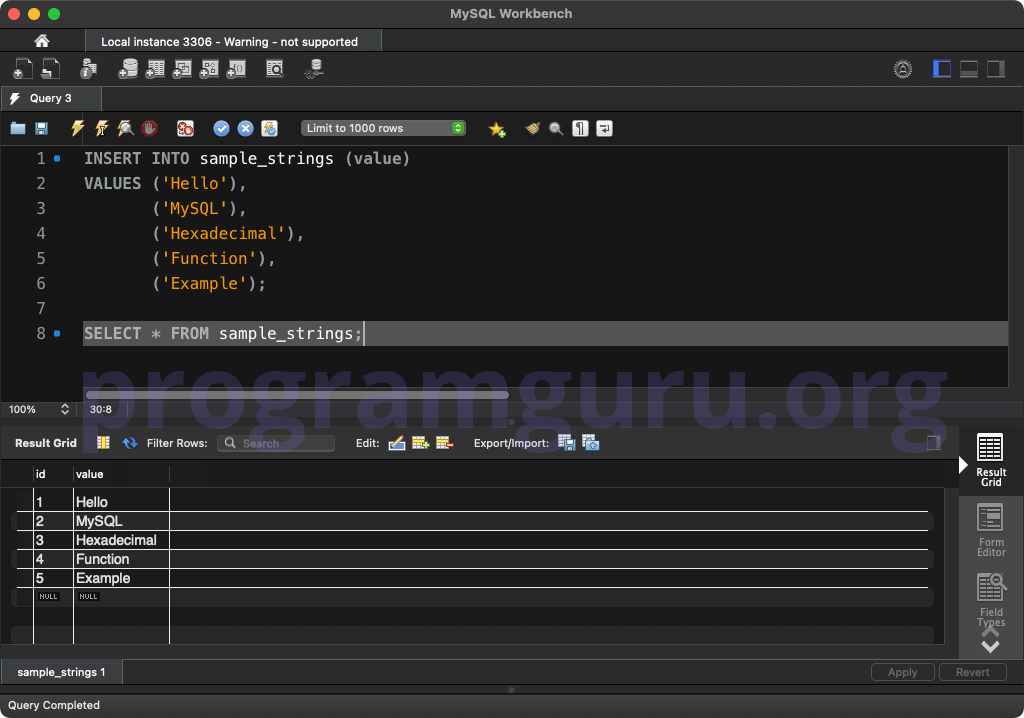Import records from external file

pyautogui.click(x=590, y=443)
